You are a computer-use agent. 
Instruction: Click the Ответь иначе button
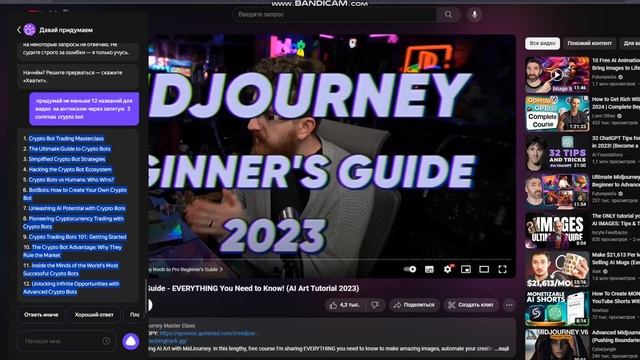41,315
